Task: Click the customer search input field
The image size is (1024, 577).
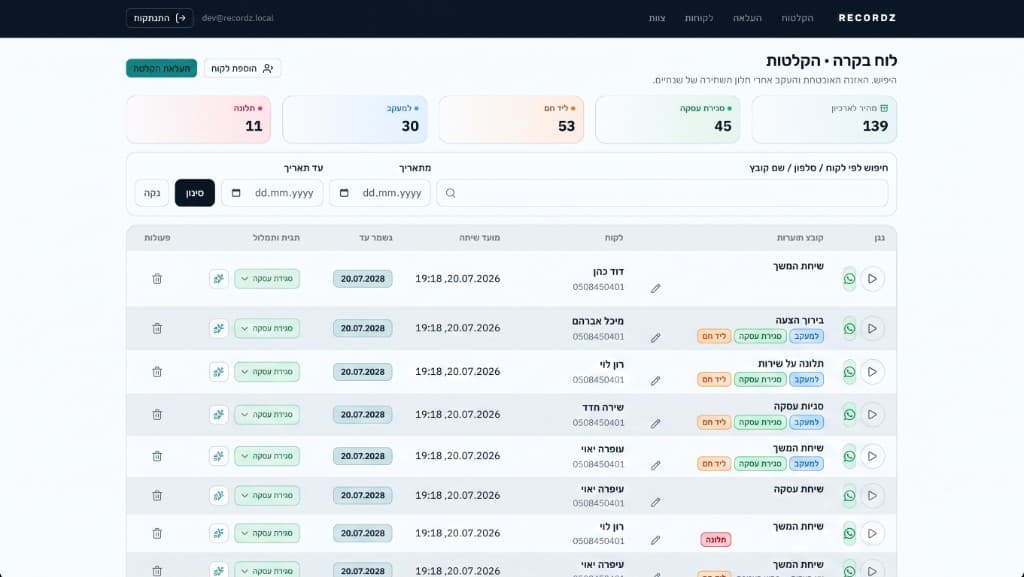Action: point(662,193)
